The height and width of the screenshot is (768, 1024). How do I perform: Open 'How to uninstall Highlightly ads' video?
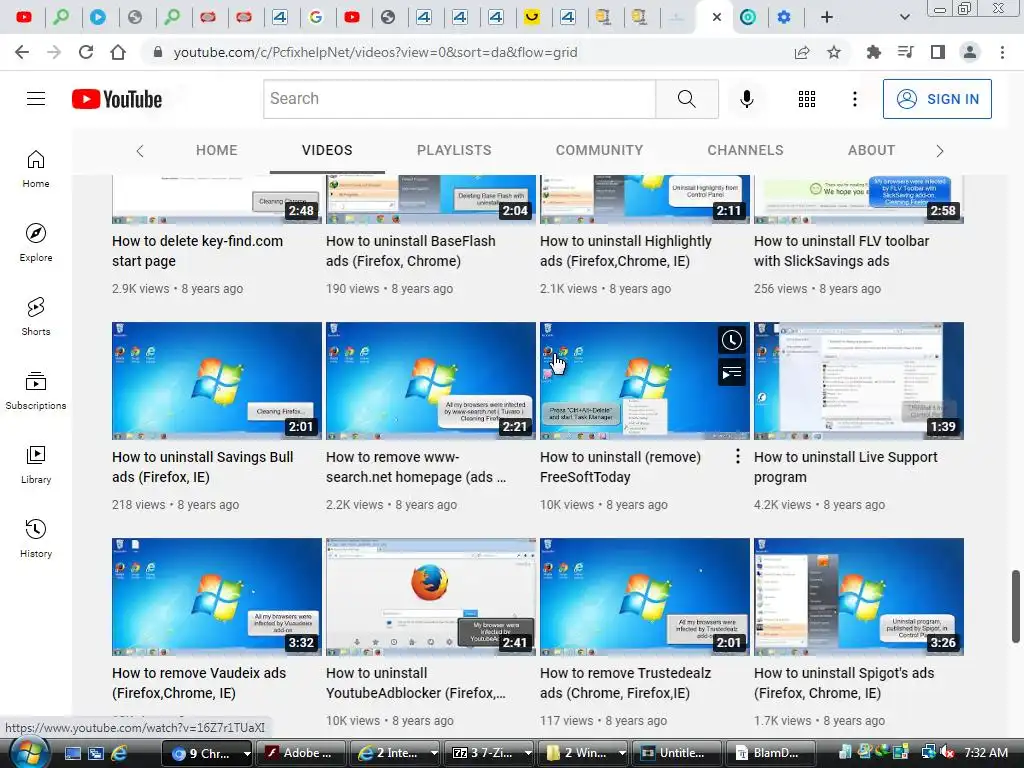625,251
